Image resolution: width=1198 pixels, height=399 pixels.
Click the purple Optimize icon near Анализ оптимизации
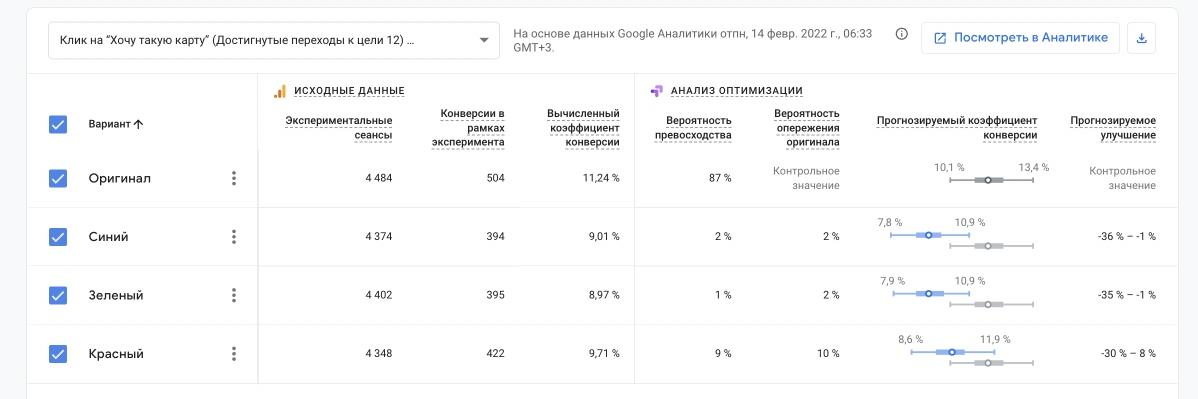pos(656,91)
